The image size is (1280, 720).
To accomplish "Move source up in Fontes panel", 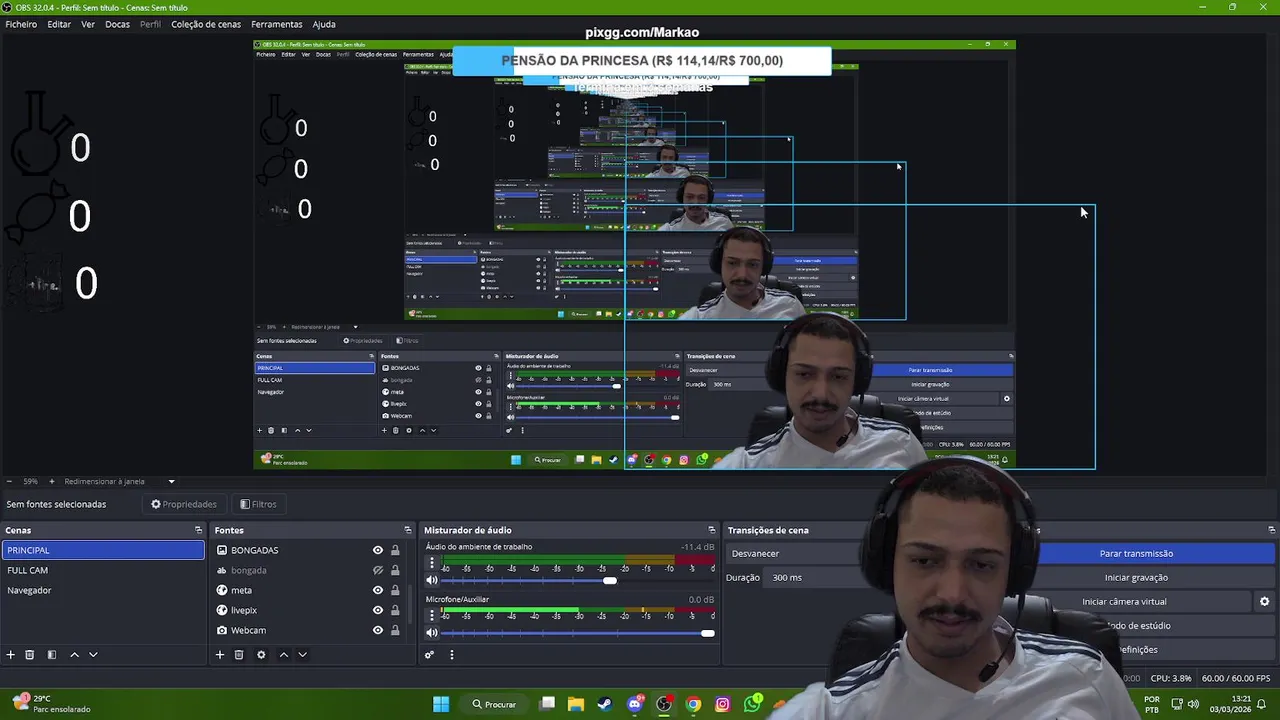I will coord(283,655).
